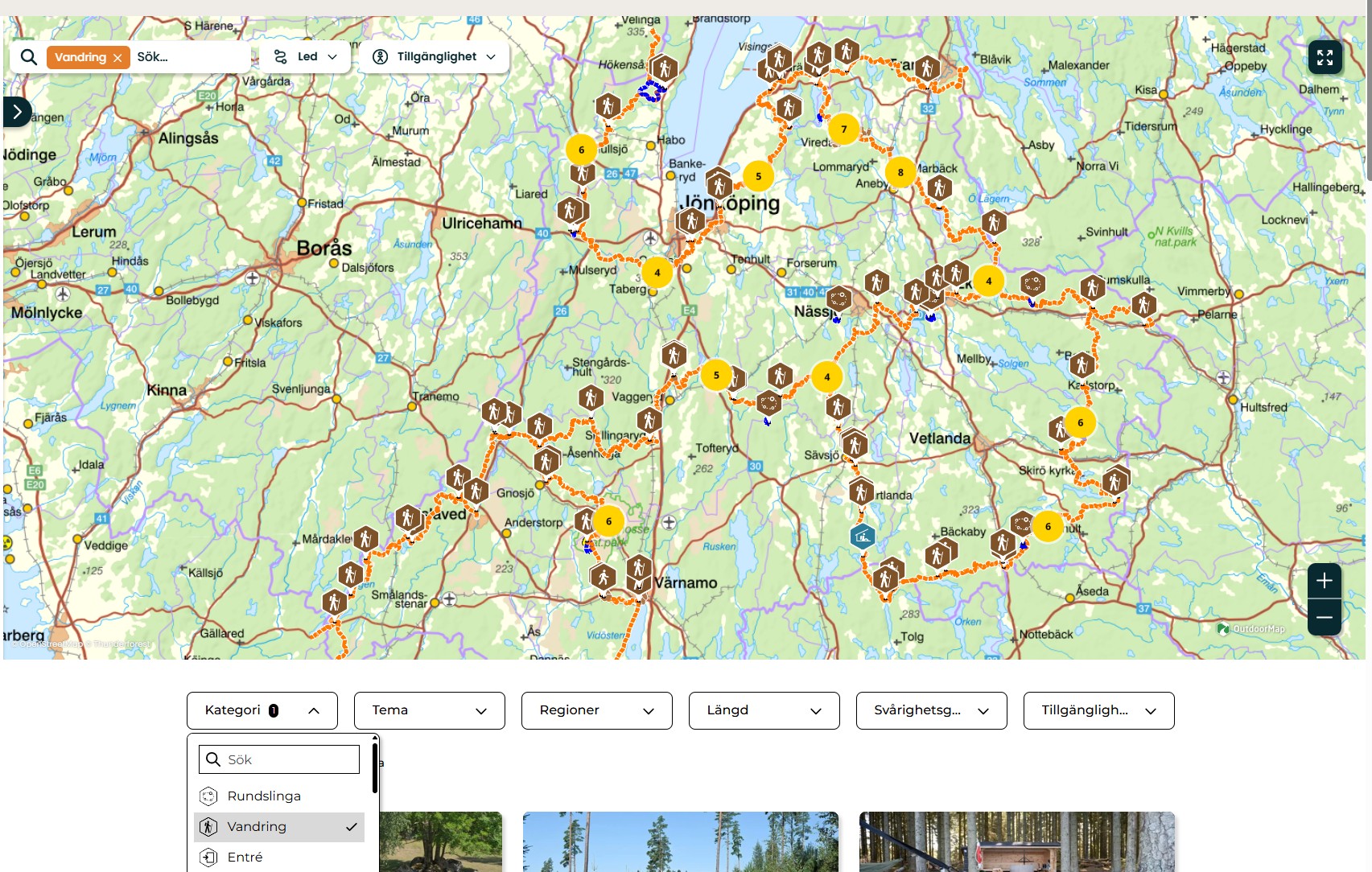Open the Tillgänglighet dropdown on map
This screenshot has width=1372, height=872.
435,57
